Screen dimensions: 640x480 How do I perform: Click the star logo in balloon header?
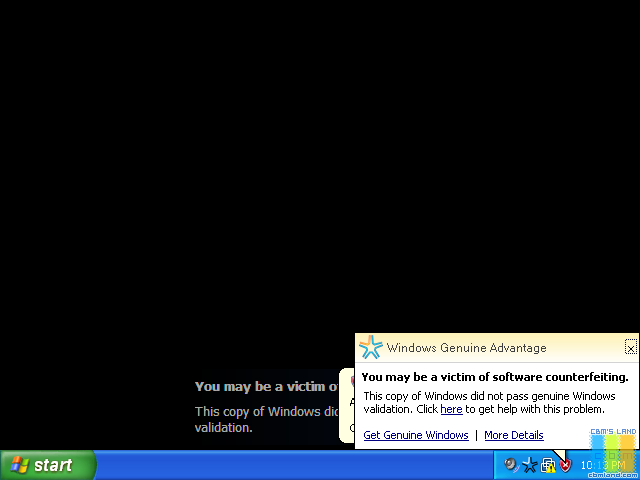tap(371, 347)
